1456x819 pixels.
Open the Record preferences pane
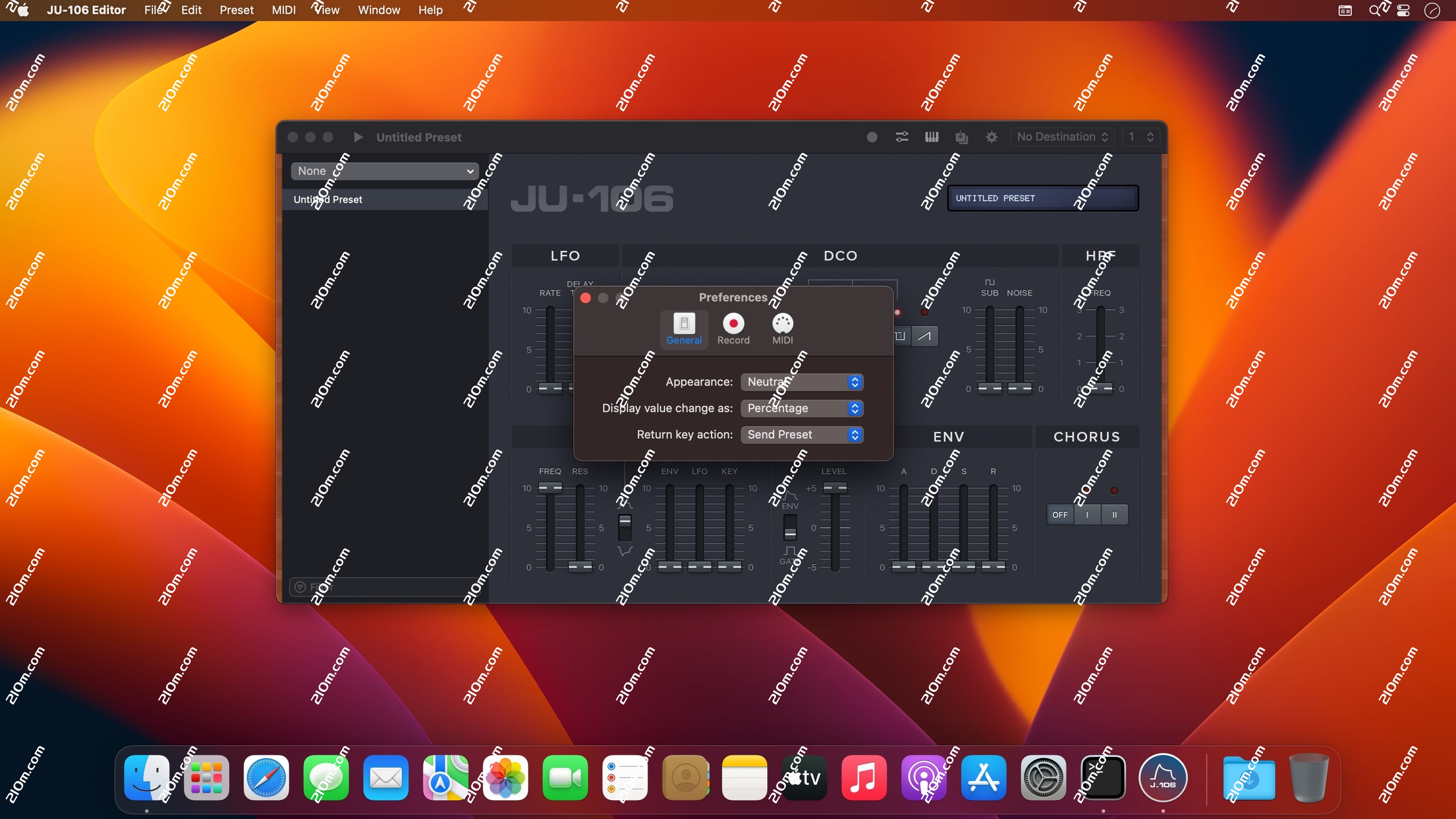[x=733, y=329]
